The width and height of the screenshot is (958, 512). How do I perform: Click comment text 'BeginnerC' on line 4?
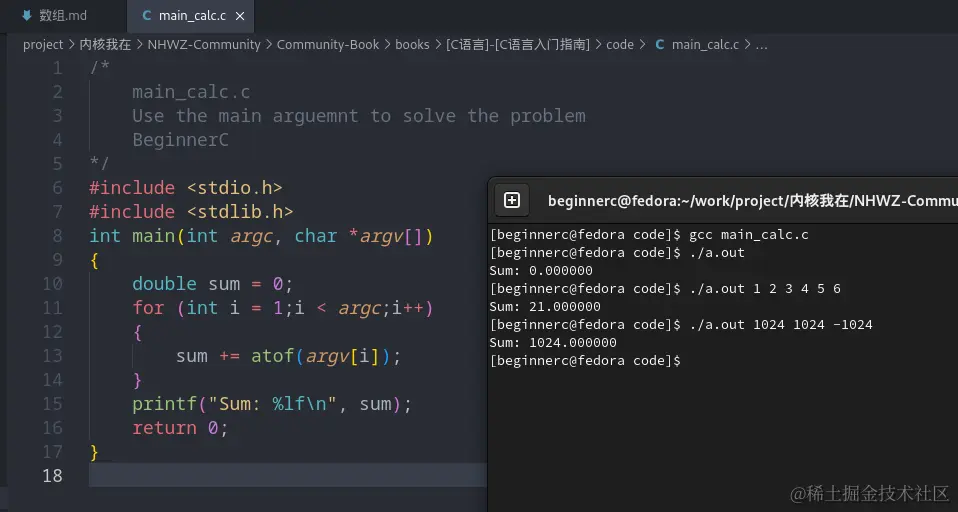pos(180,140)
